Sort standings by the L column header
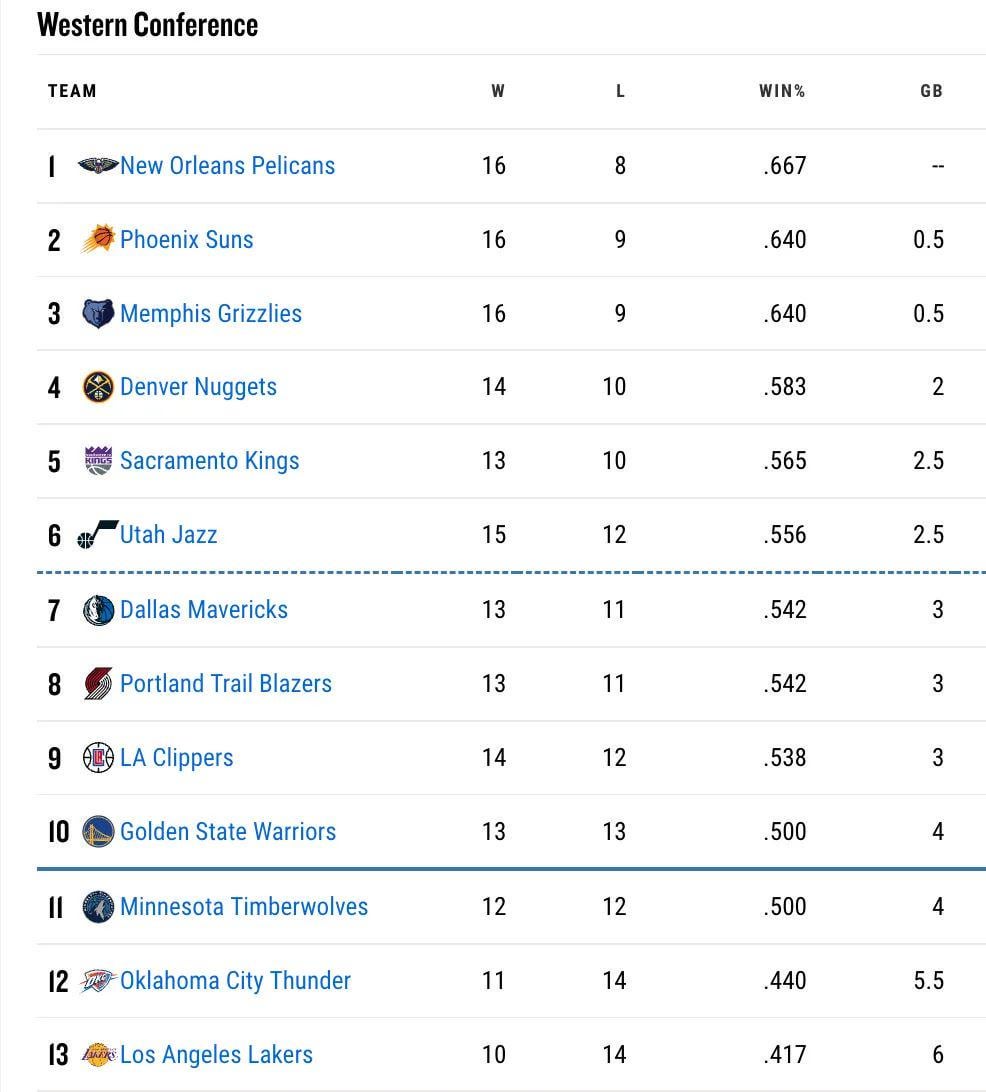 [x=620, y=91]
